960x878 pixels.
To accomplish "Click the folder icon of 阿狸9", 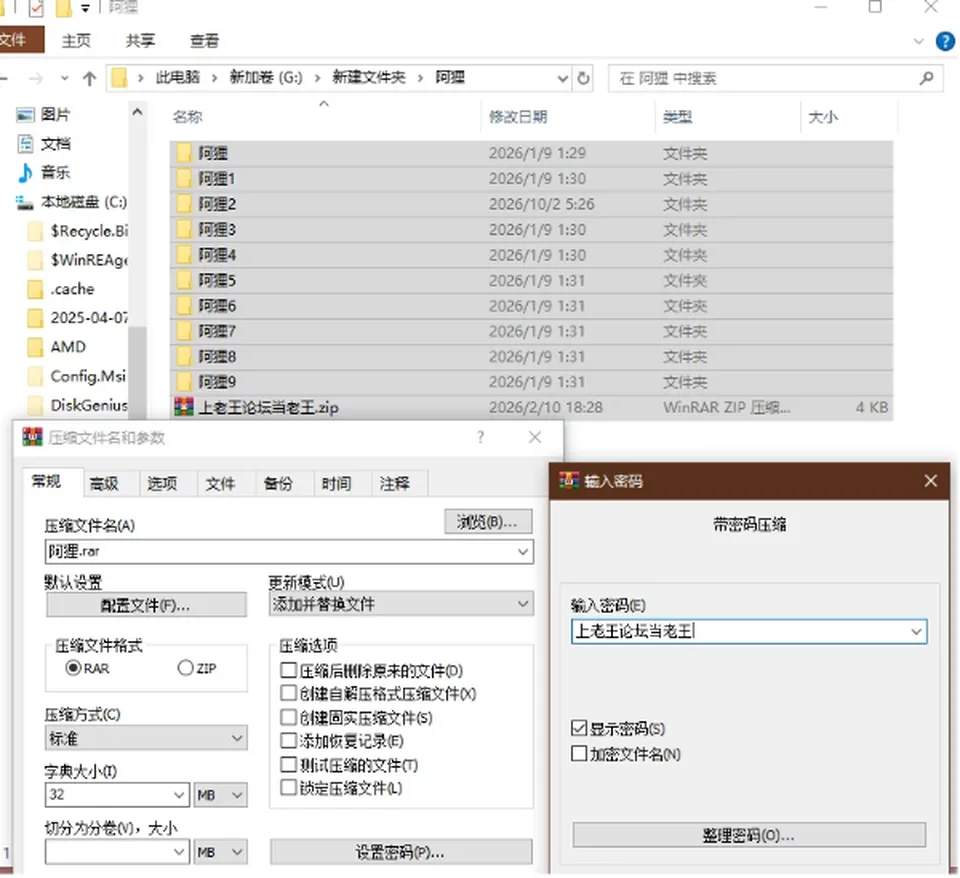I will pos(184,382).
